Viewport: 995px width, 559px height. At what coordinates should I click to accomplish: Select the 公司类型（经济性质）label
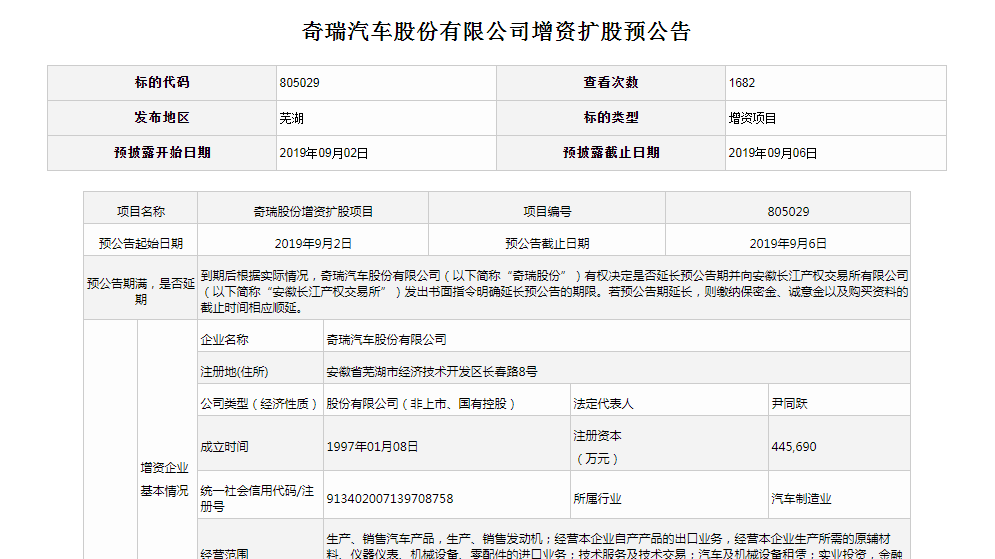tap(259, 404)
